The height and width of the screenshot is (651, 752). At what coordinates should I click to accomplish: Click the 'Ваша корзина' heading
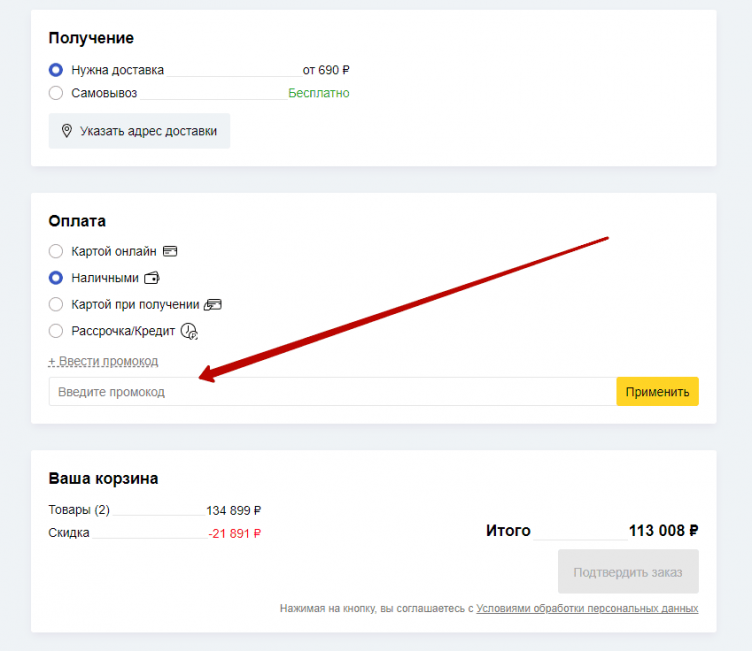[x=103, y=478]
